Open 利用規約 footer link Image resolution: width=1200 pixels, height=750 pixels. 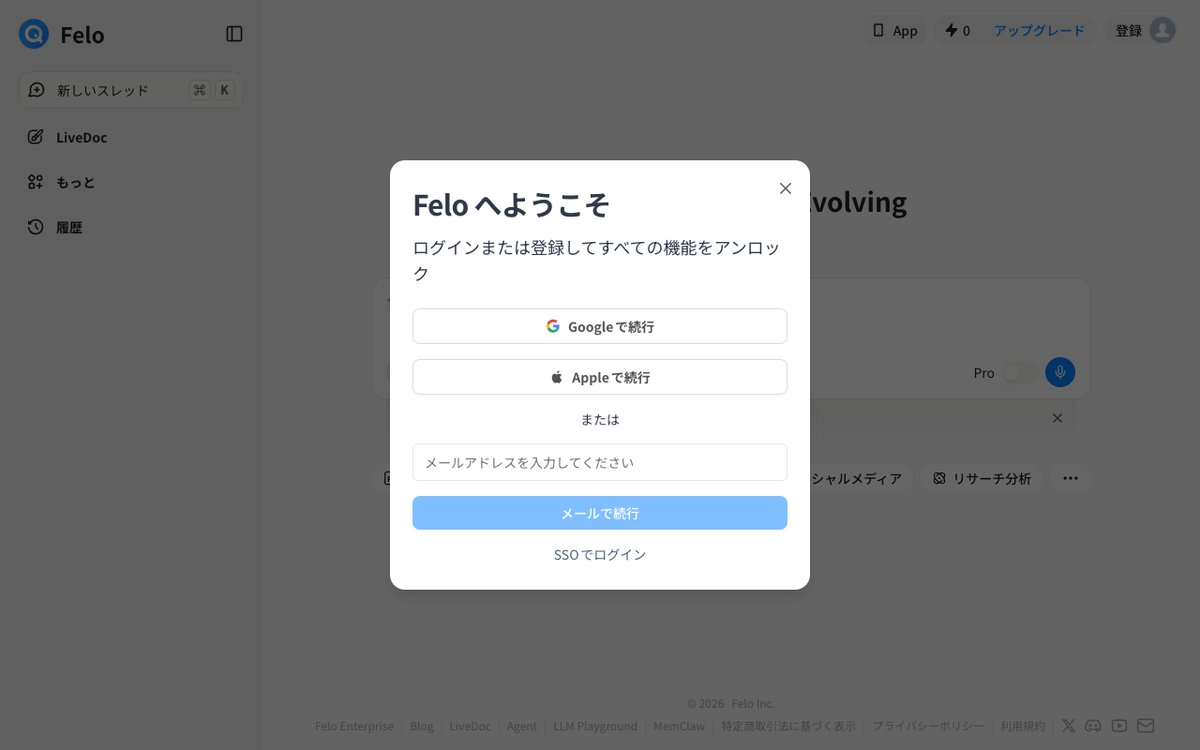coord(1022,726)
